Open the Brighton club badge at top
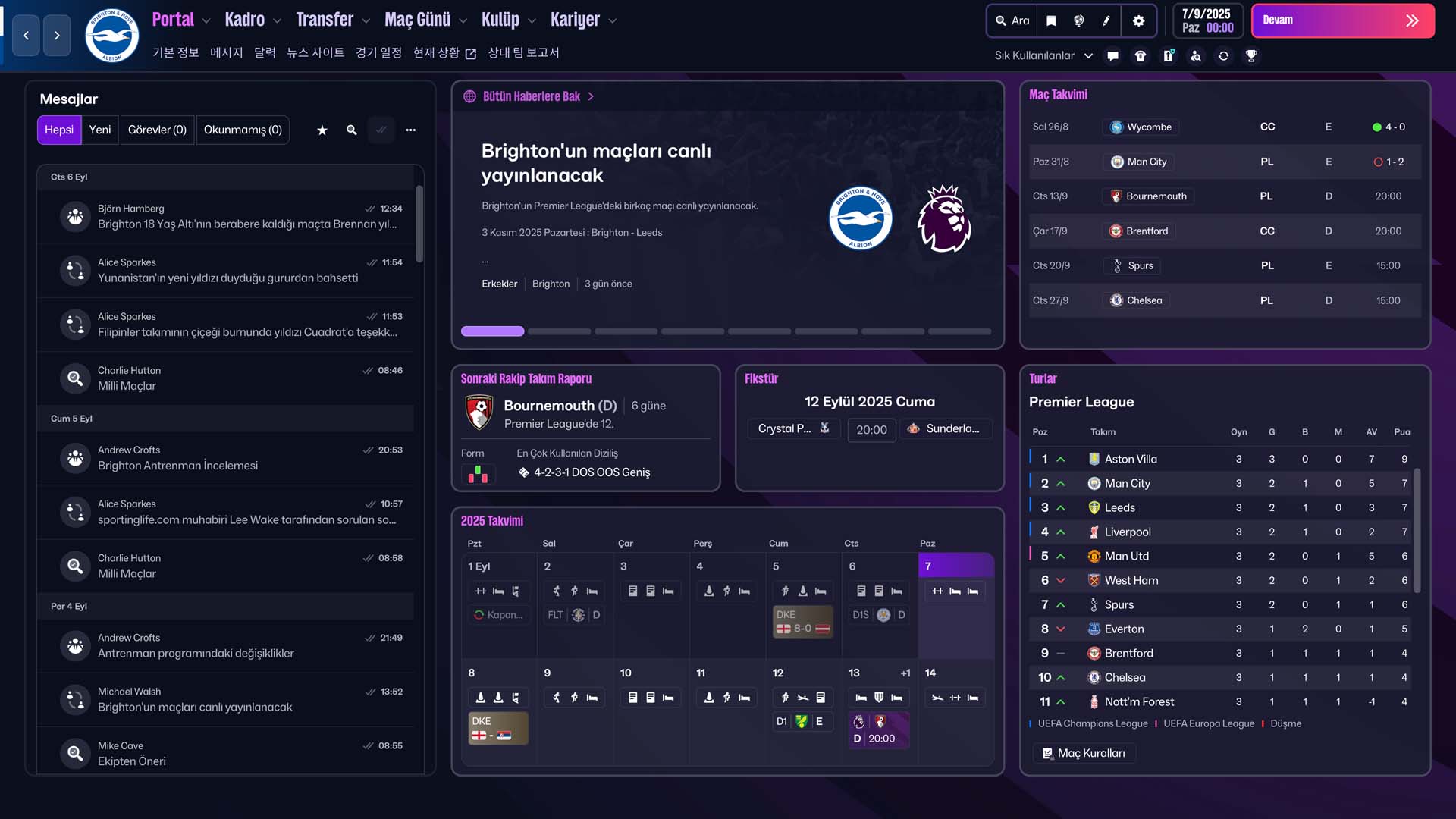Screen dimensions: 1456x819 (x=111, y=35)
